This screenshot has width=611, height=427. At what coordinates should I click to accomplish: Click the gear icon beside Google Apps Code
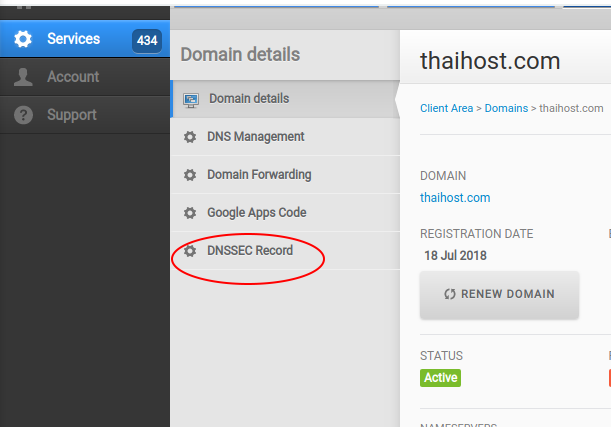click(x=190, y=213)
